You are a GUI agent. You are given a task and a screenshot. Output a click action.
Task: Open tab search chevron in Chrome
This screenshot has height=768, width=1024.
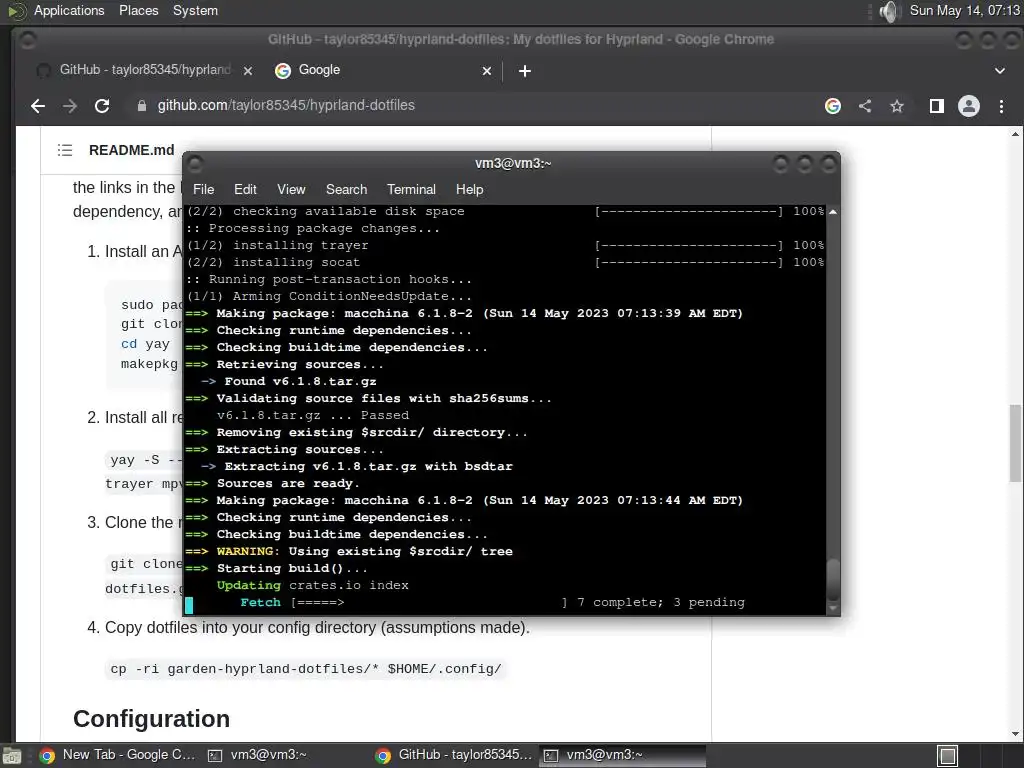coord(1000,71)
